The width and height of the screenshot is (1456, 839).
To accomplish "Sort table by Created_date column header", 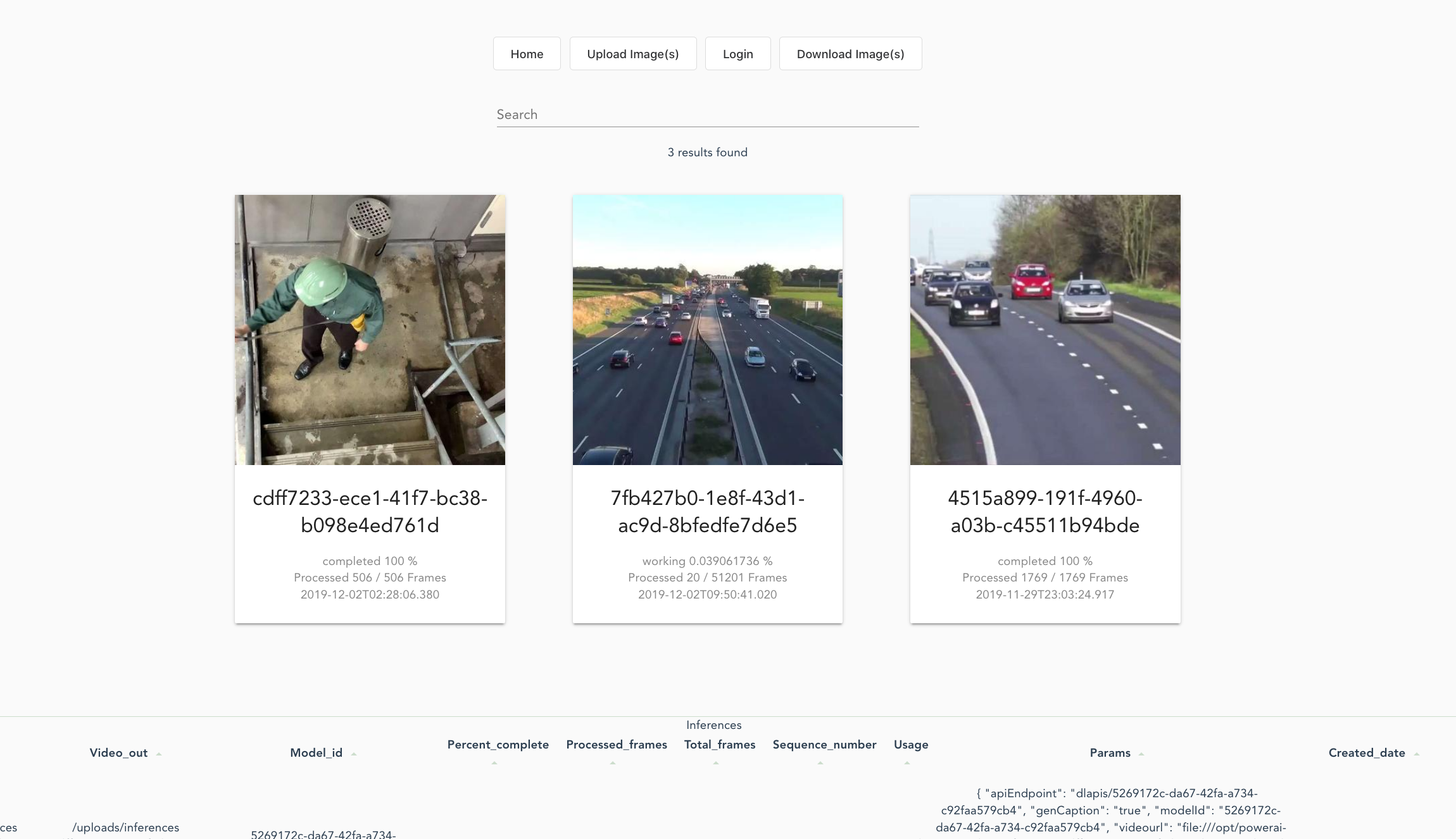I will coord(1367,753).
